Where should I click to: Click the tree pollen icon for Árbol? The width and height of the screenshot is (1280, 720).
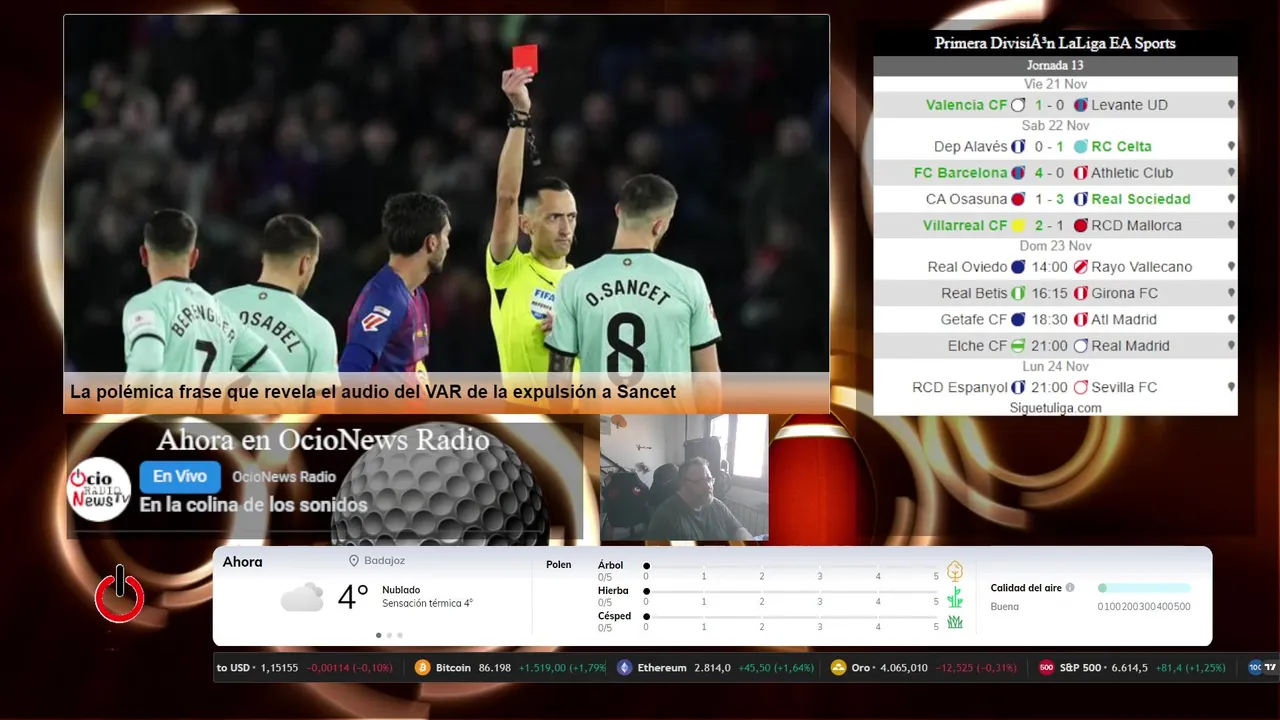[955, 571]
